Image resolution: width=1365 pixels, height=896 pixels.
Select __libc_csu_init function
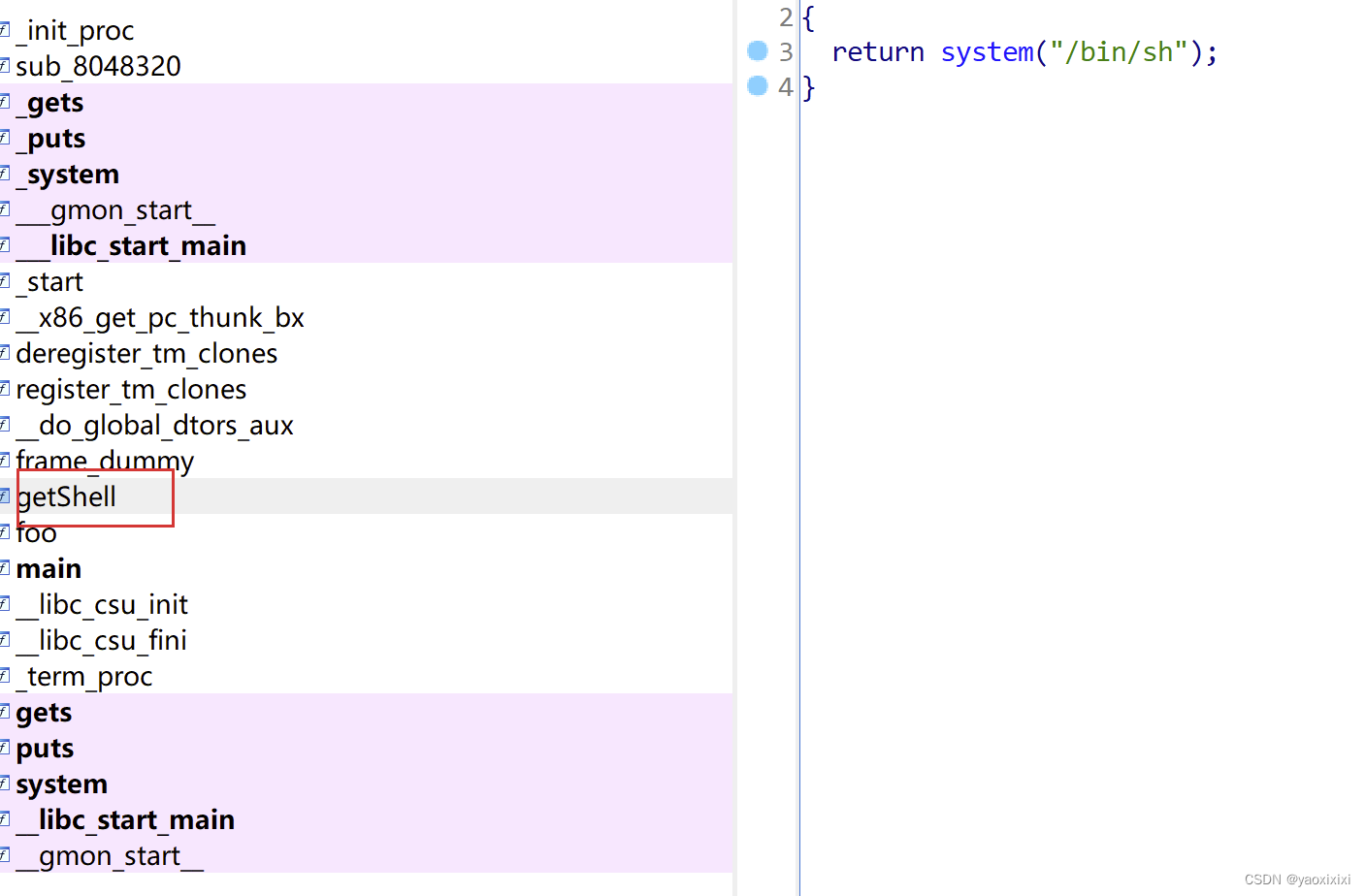click(x=102, y=604)
